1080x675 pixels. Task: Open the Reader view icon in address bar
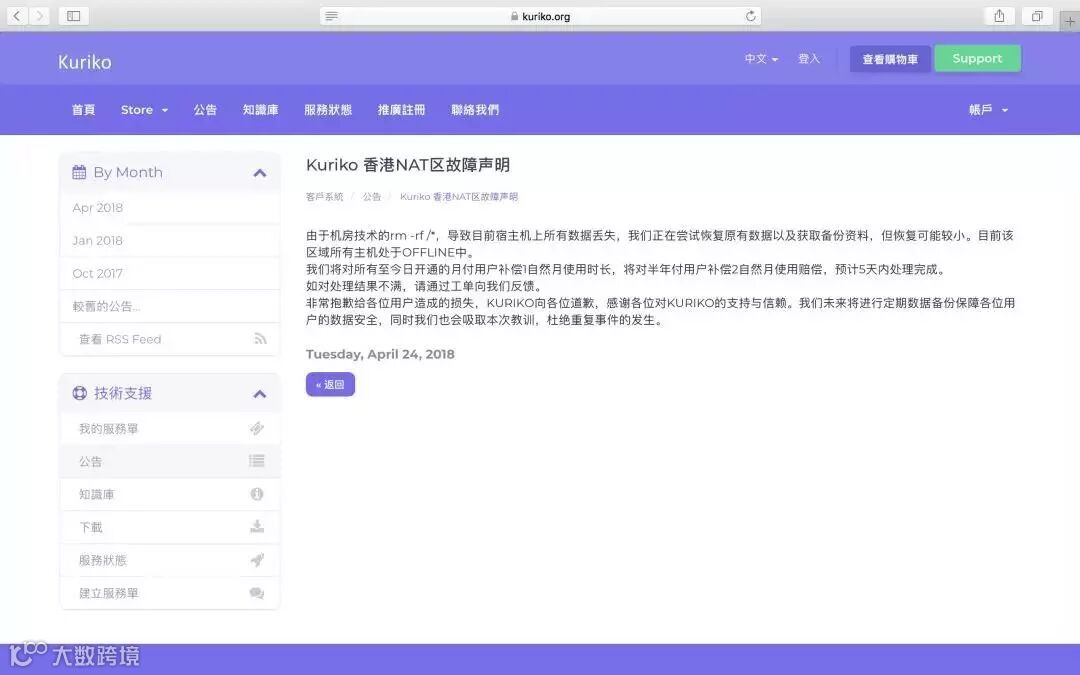pyautogui.click(x=331, y=16)
